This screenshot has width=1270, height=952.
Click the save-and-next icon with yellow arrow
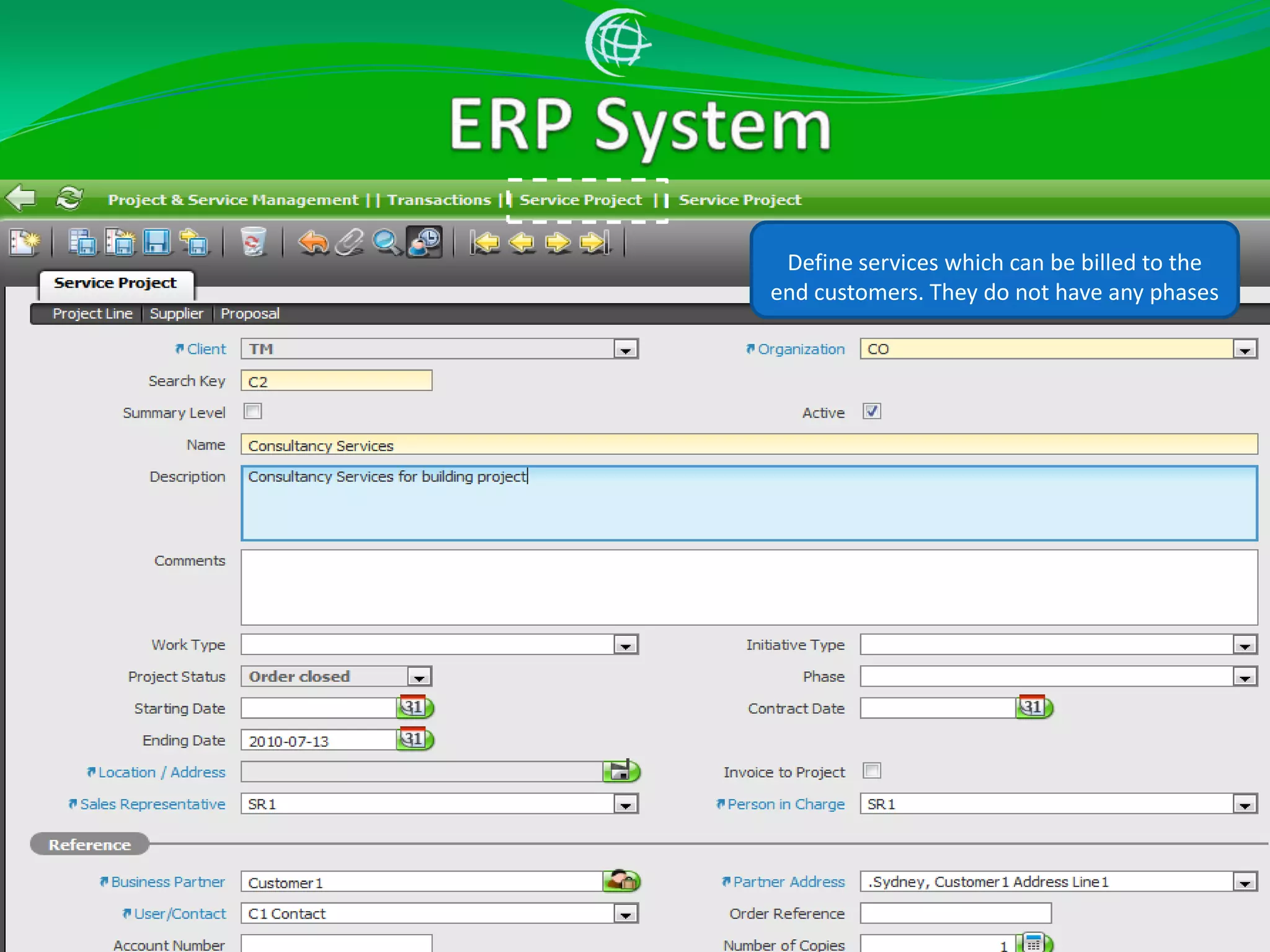[x=194, y=242]
